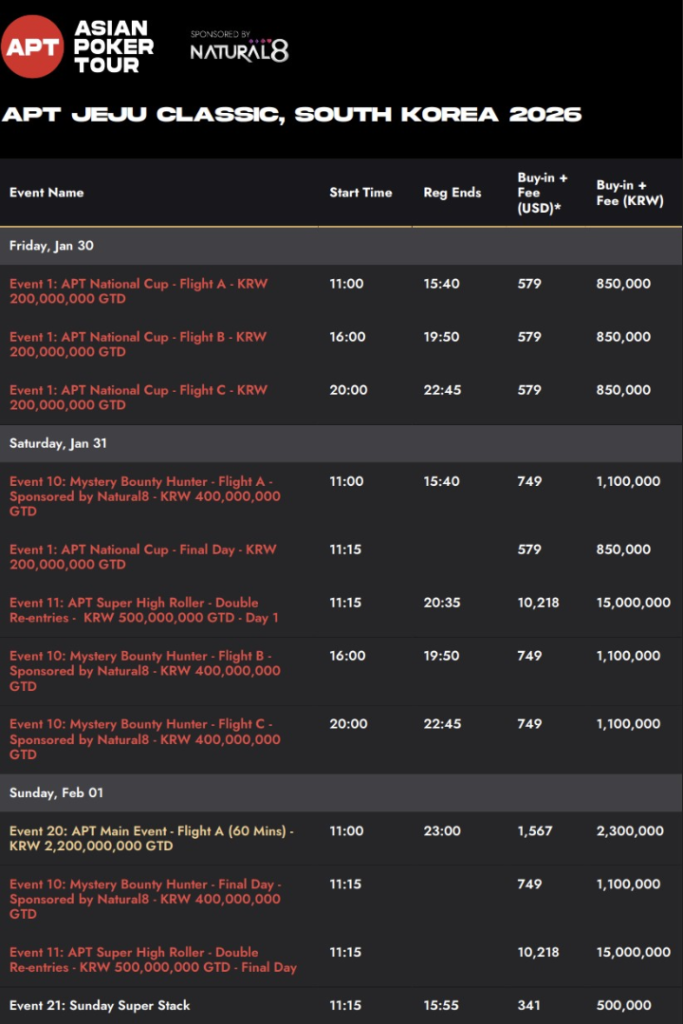Click the Natural8 sponsor logo
The image size is (683, 1024).
tap(239, 47)
